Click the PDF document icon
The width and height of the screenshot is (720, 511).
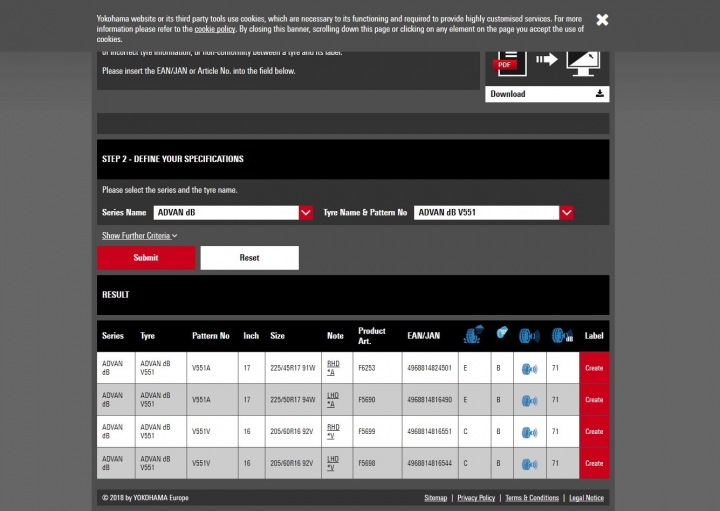tap(511, 63)
